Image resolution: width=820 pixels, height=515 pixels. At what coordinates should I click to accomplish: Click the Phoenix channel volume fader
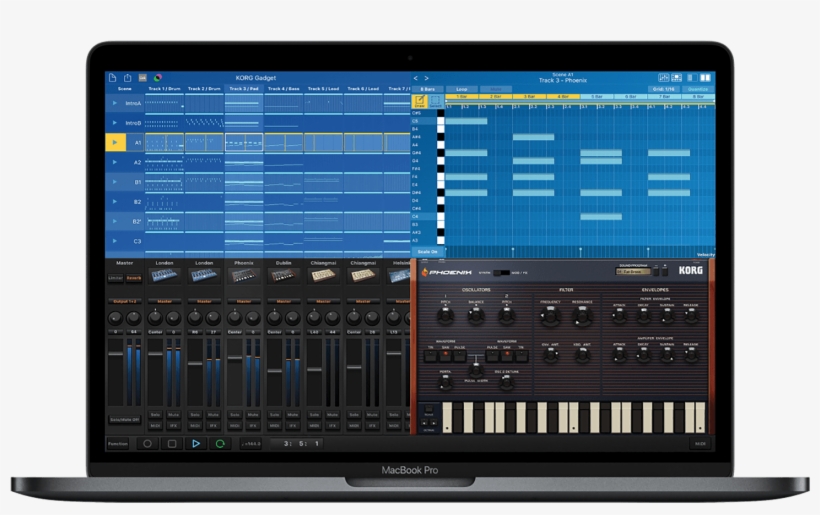click(x=235, y=358)
